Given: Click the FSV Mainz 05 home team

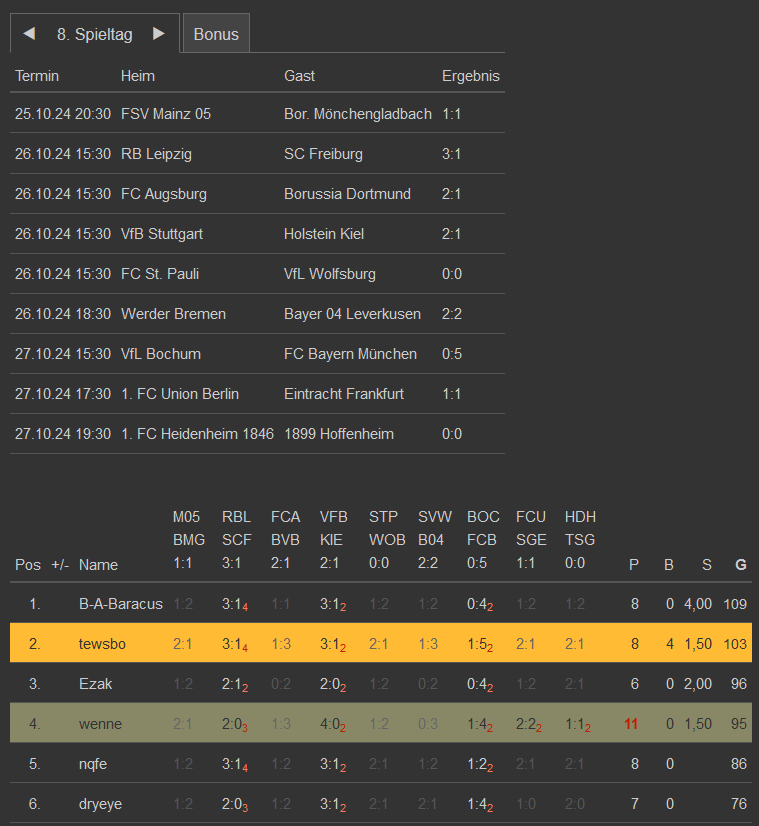Looking at the screenshot, I should 165,114.
